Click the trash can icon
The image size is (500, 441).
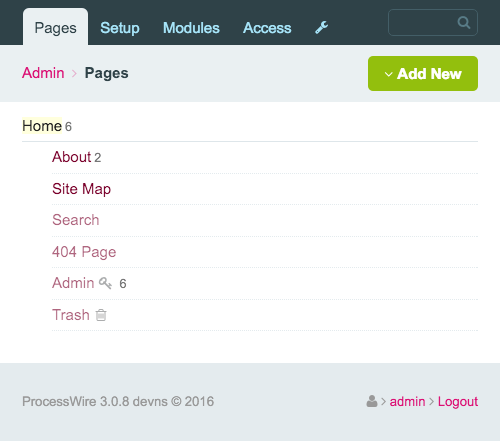coord(101,315)
